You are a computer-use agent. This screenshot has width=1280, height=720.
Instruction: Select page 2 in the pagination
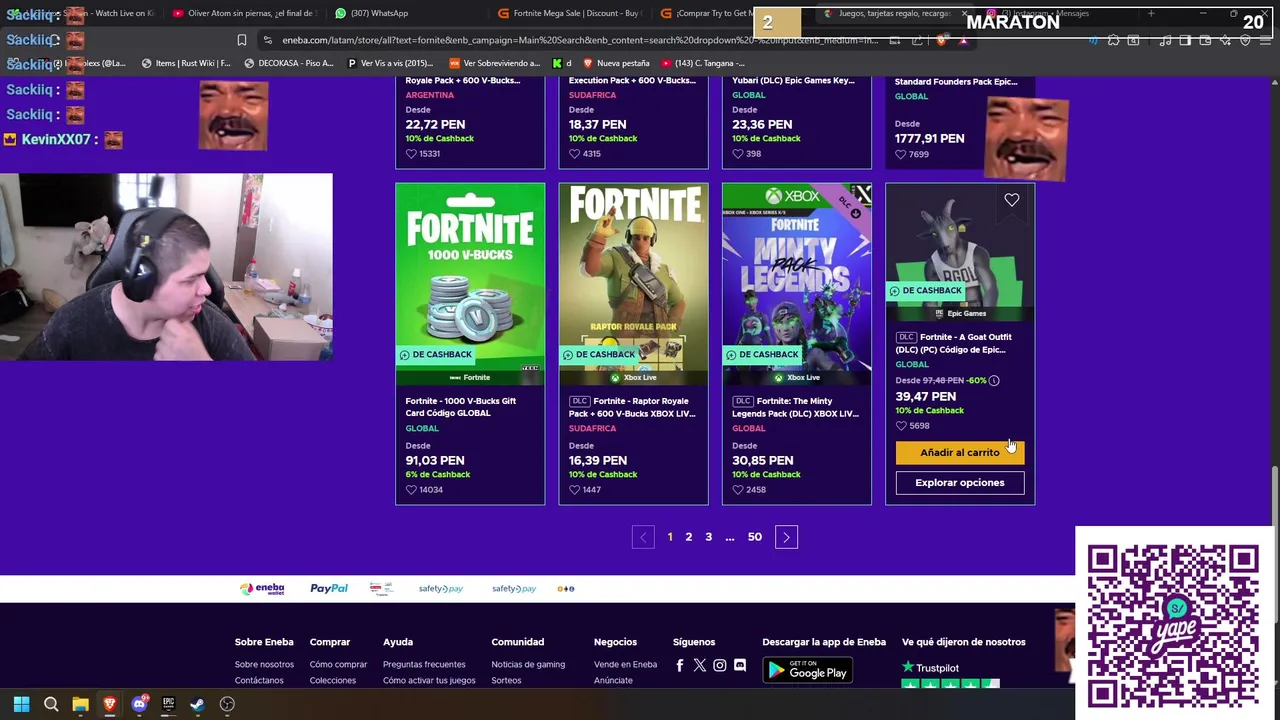tap(688, 537)
